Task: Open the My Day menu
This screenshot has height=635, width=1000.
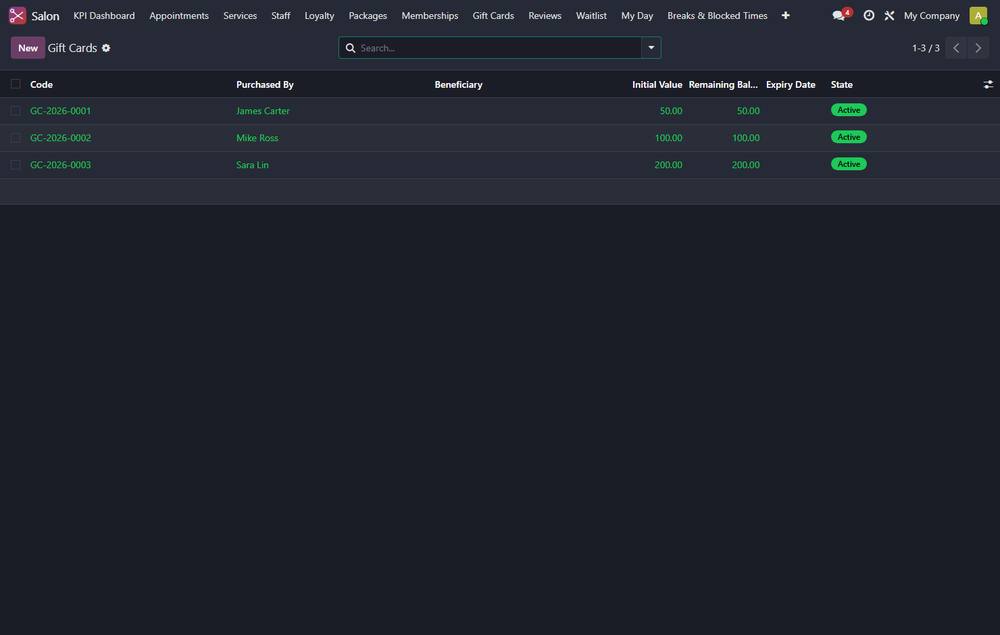Action: [636, 15]
